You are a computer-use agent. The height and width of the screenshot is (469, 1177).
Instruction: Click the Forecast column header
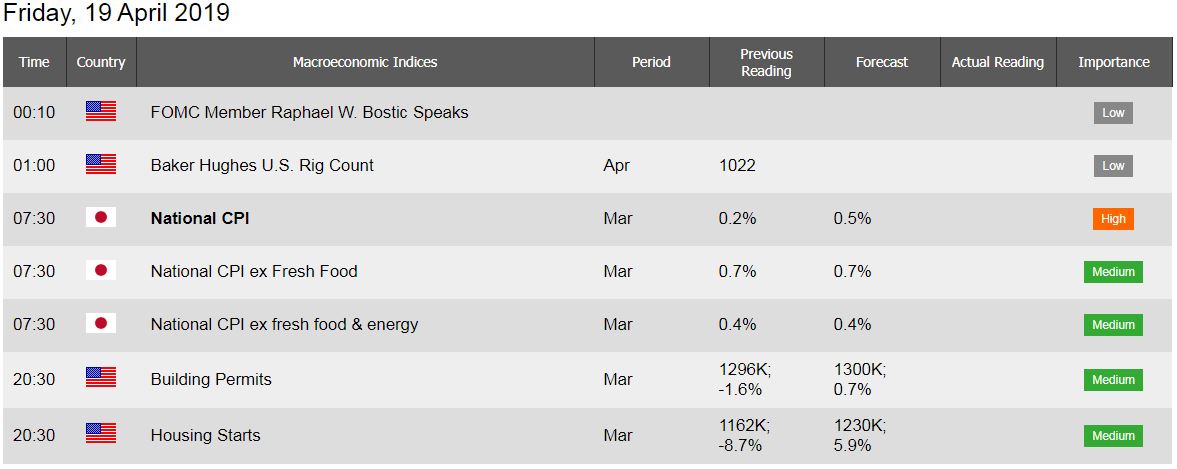[882, 62]
